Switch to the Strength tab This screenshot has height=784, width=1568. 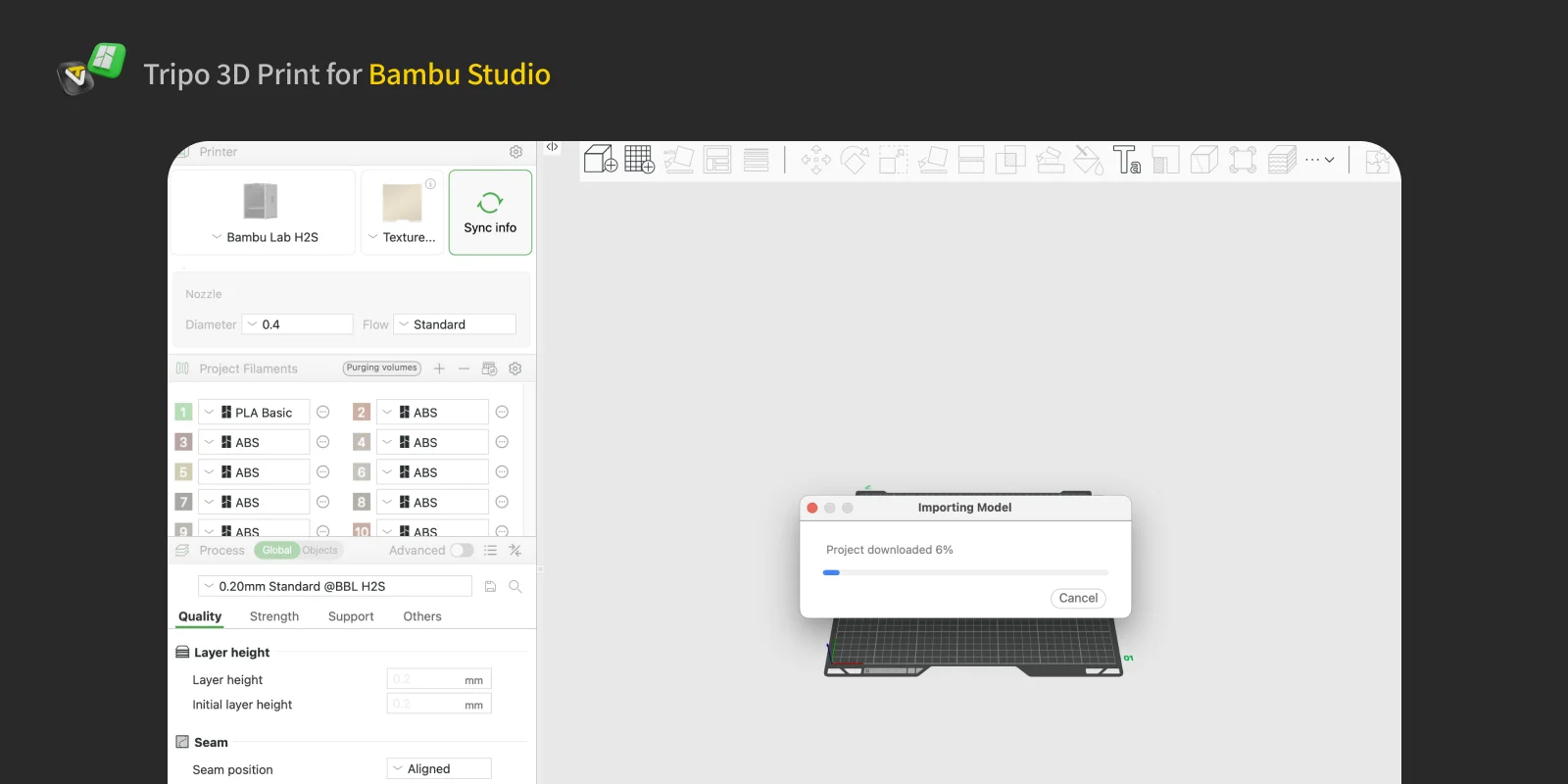click(x=273, y=616)
